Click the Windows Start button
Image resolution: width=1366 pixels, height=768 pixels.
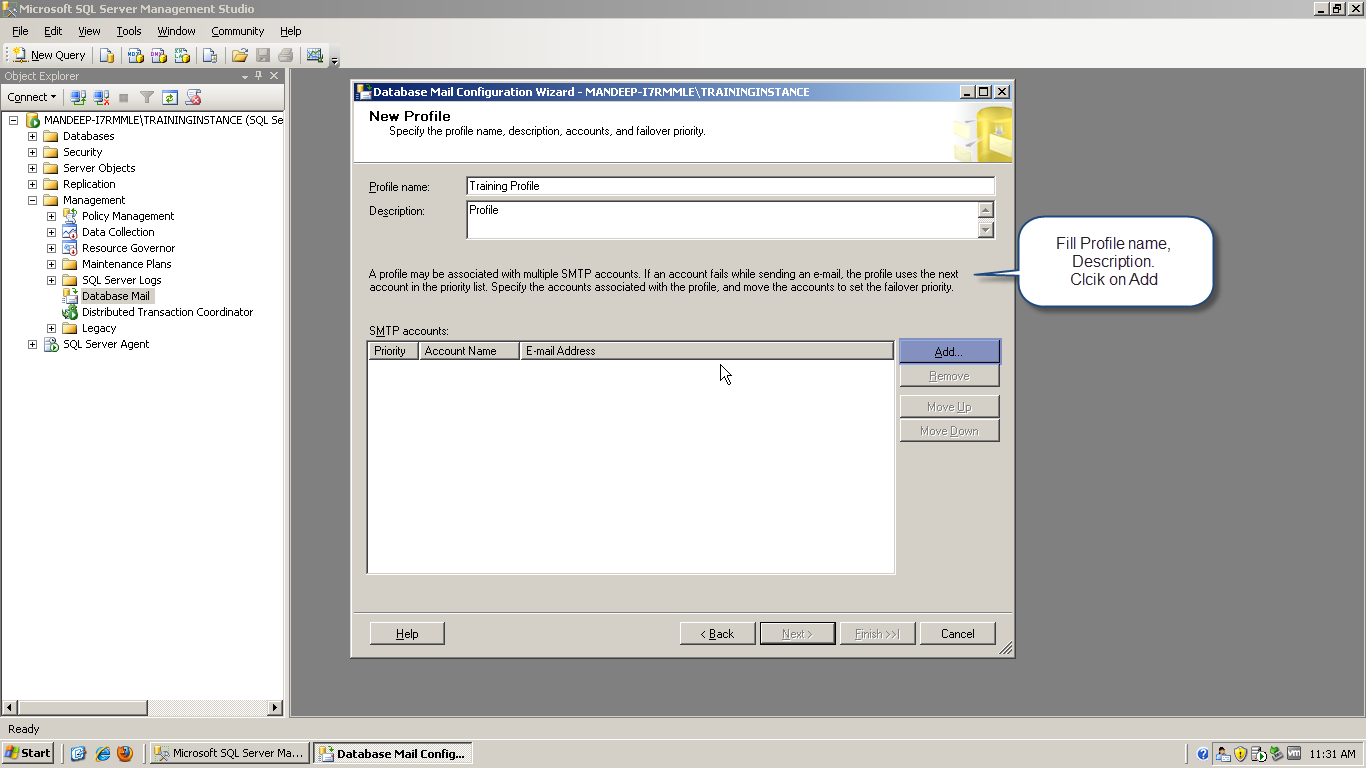click(x=28, y=753)
